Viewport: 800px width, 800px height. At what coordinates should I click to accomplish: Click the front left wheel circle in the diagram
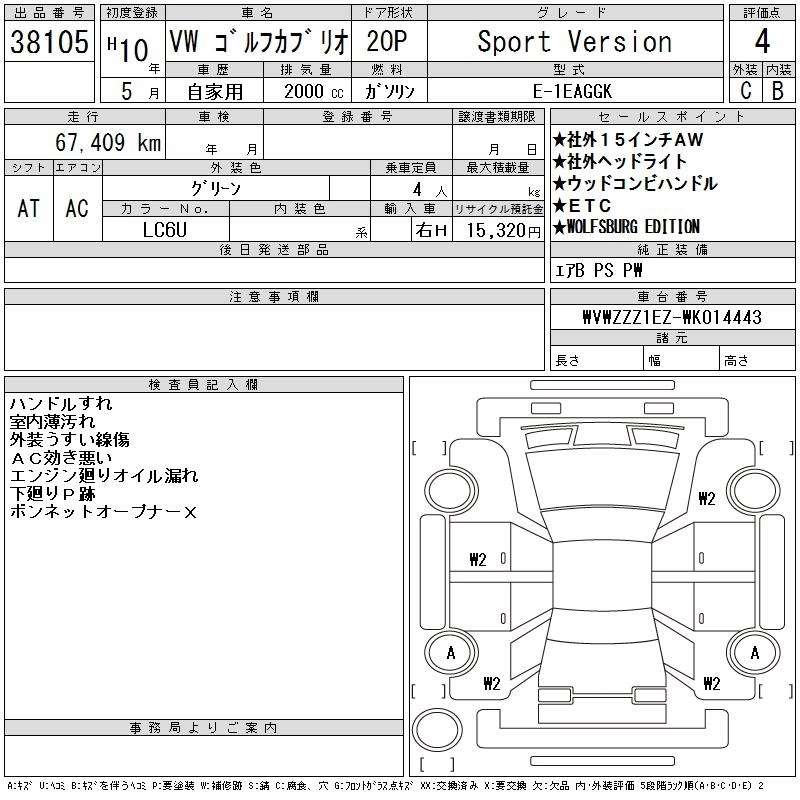coord(450,488)
